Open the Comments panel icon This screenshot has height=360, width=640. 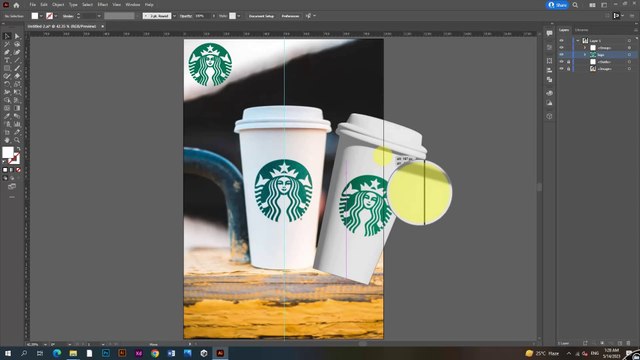pyautogui.click(x=549, y=33)
